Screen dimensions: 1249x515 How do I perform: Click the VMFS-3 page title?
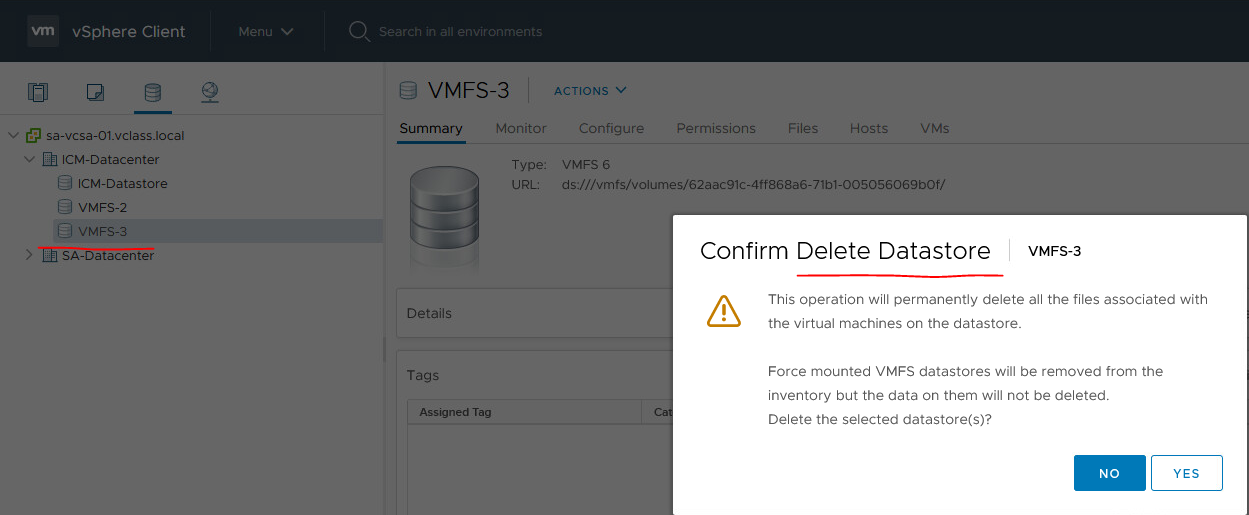[469, 90]
